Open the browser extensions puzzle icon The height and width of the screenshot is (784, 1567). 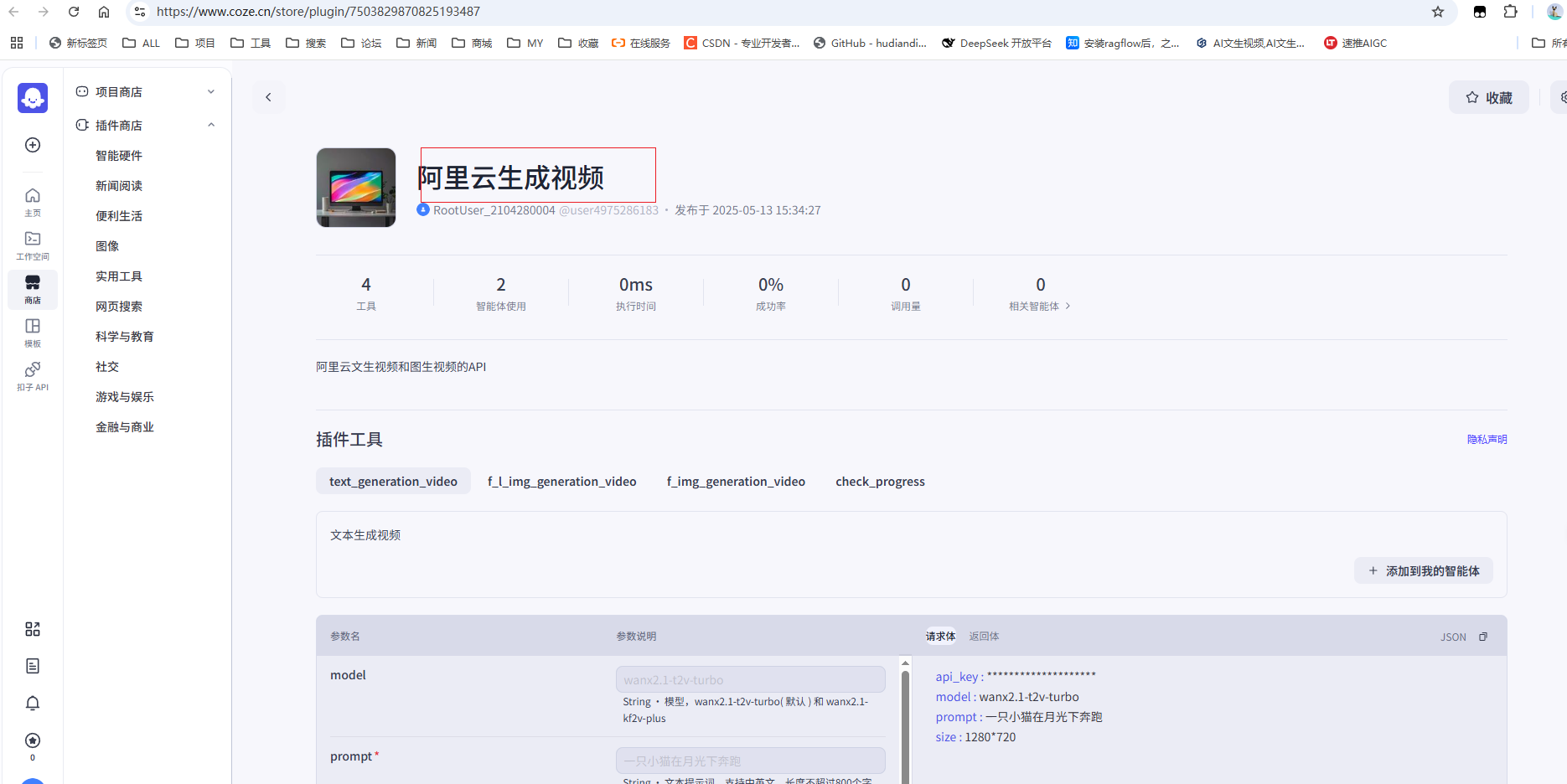(x=1510, y=12)
